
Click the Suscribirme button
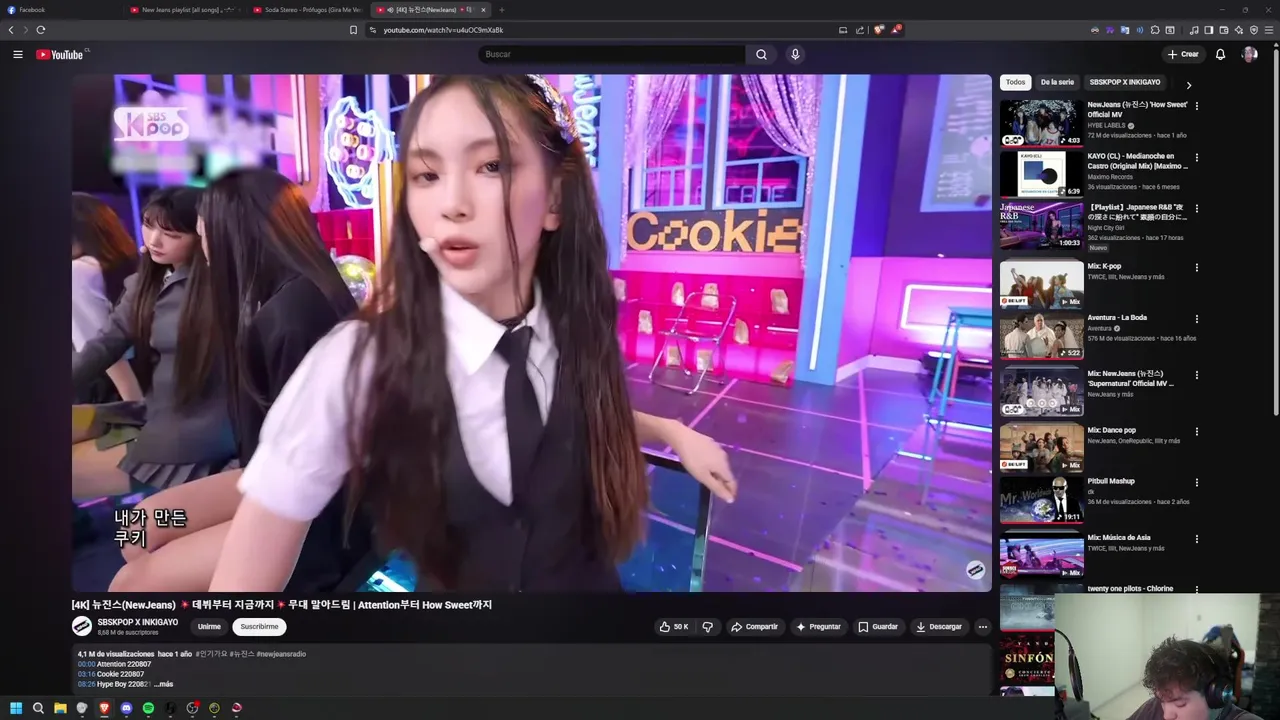(x=259, y=627)
